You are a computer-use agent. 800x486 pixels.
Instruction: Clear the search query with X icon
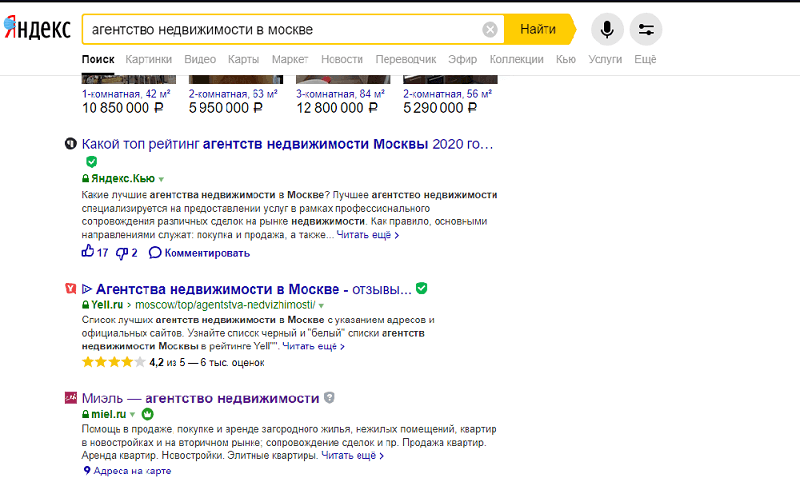click(490, 30)
